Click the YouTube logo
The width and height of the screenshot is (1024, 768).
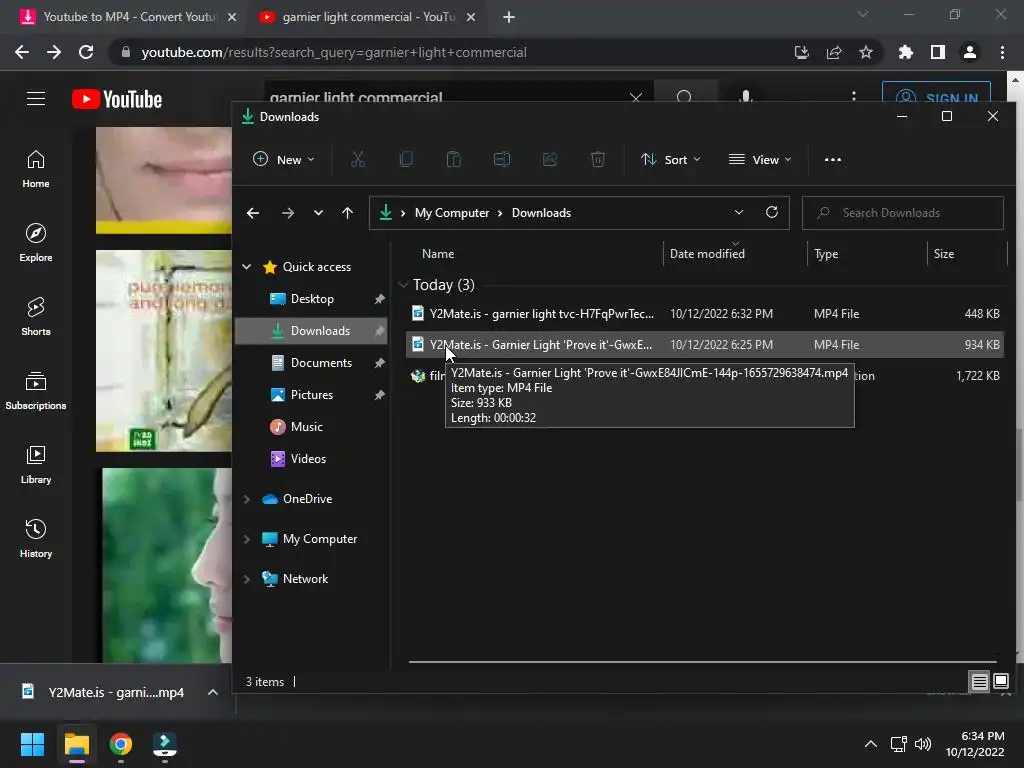tap(117, 99)
